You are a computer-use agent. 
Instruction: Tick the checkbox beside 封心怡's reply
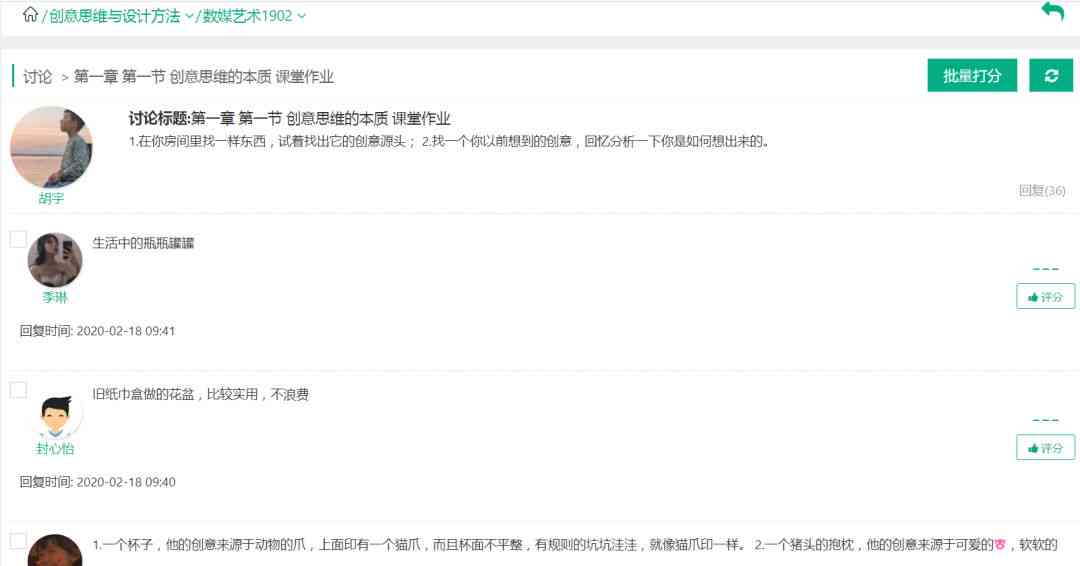tap(19, 390)
